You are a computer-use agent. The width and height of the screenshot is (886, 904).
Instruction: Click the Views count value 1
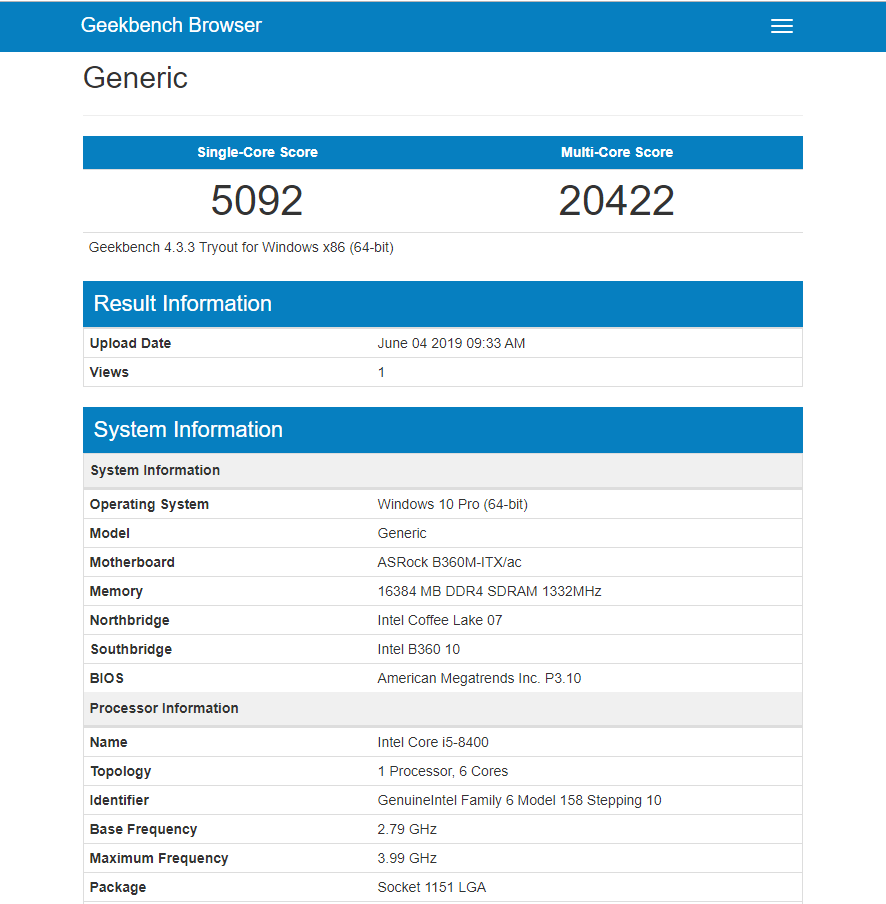pos(381,372)
